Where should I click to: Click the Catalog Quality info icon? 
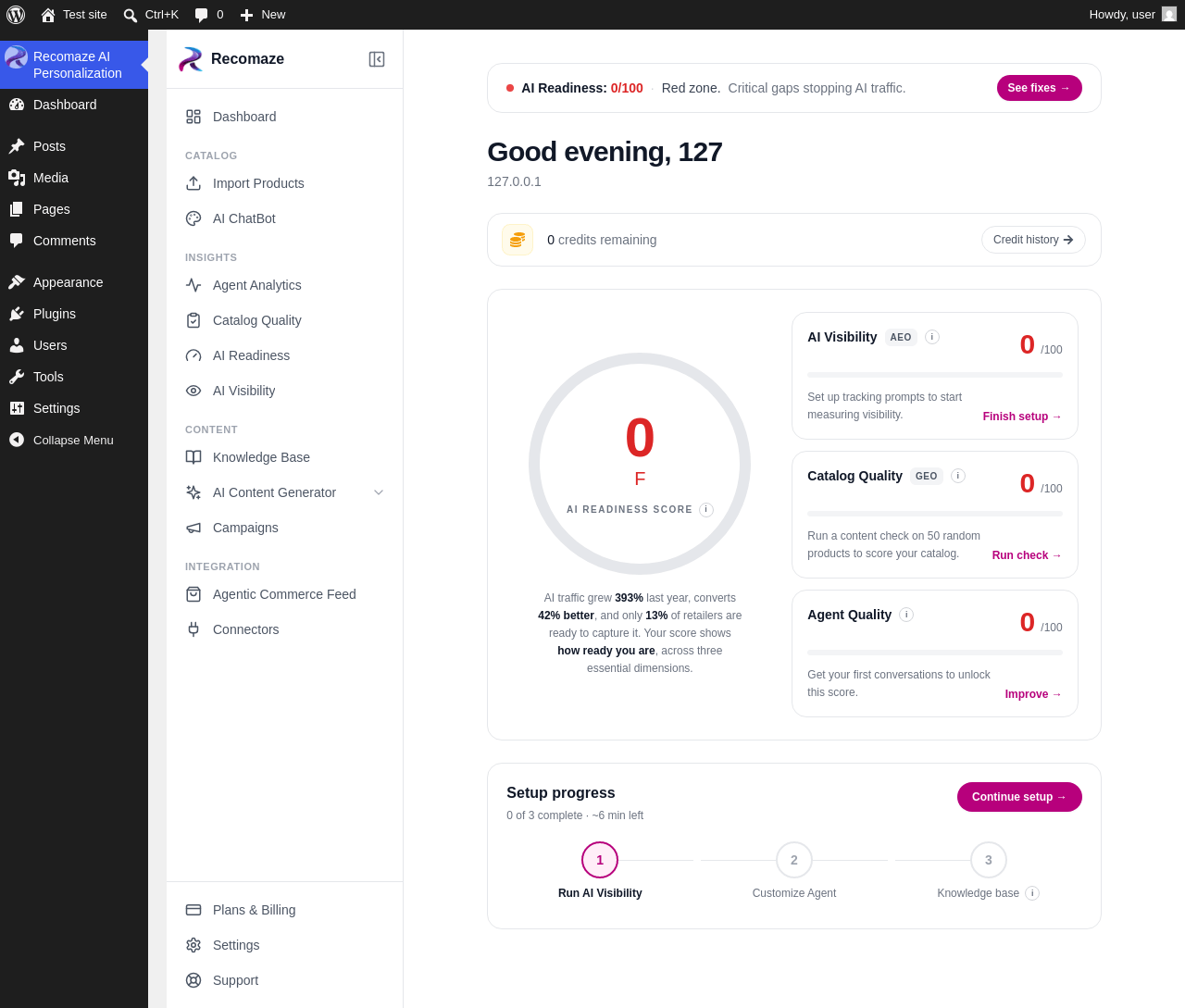(x=958, y=476)
